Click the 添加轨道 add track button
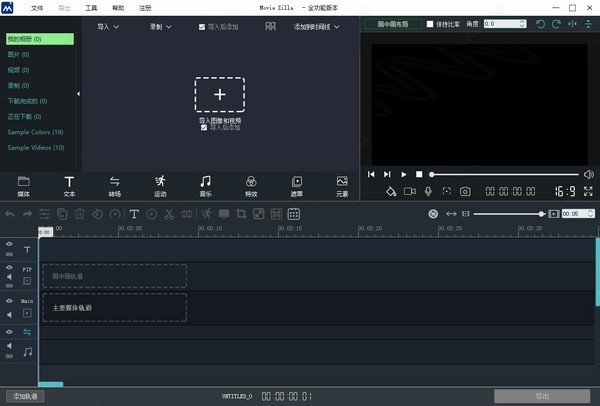This screenshot has height=406, width=600. (24, 396)
